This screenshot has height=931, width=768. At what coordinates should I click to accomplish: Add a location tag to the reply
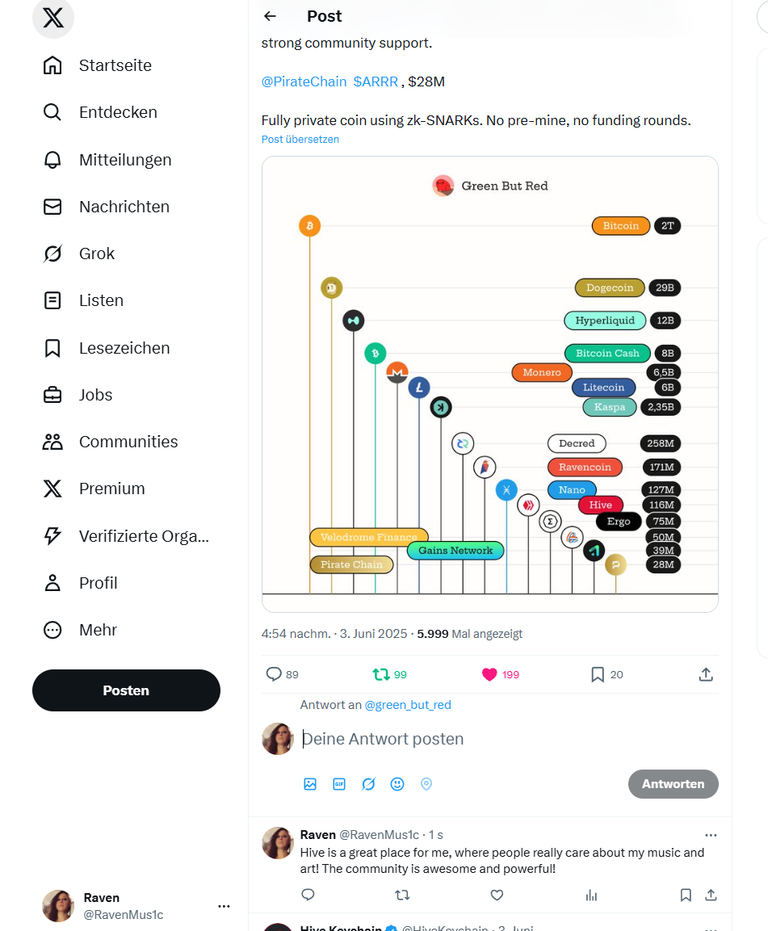tap(426, 784)
